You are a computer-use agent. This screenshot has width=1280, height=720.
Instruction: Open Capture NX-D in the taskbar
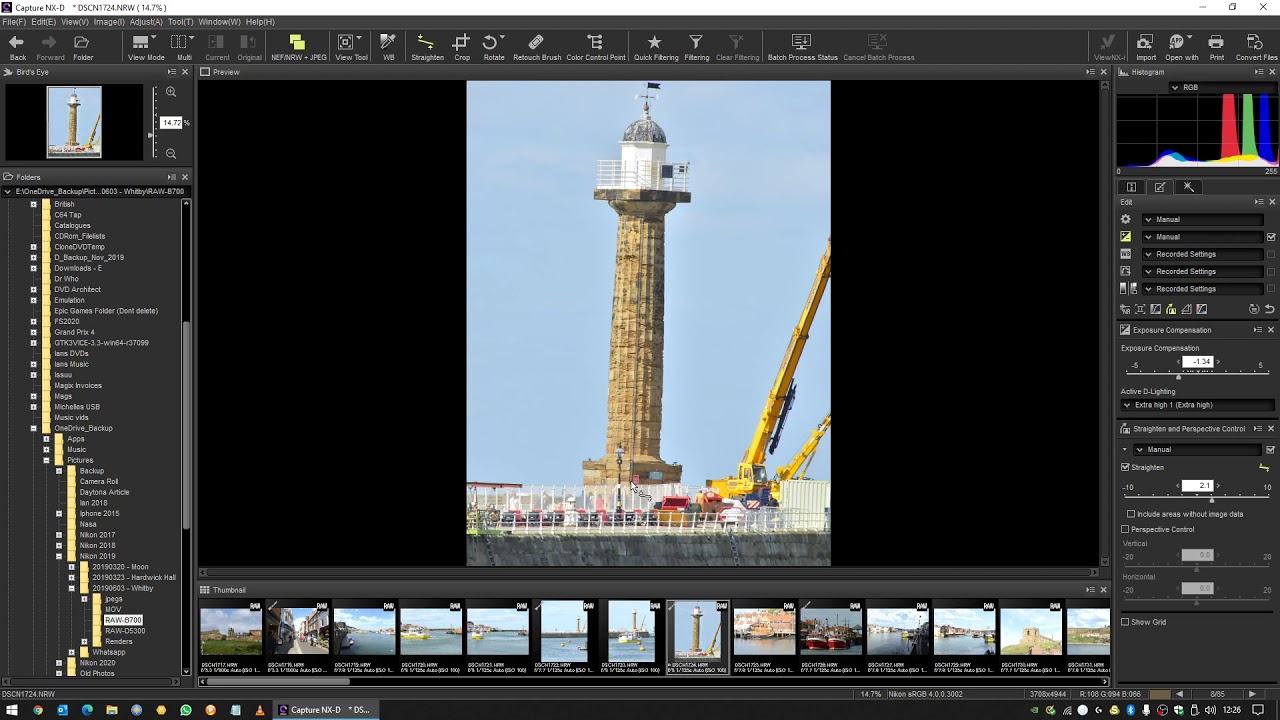[324, 710]
